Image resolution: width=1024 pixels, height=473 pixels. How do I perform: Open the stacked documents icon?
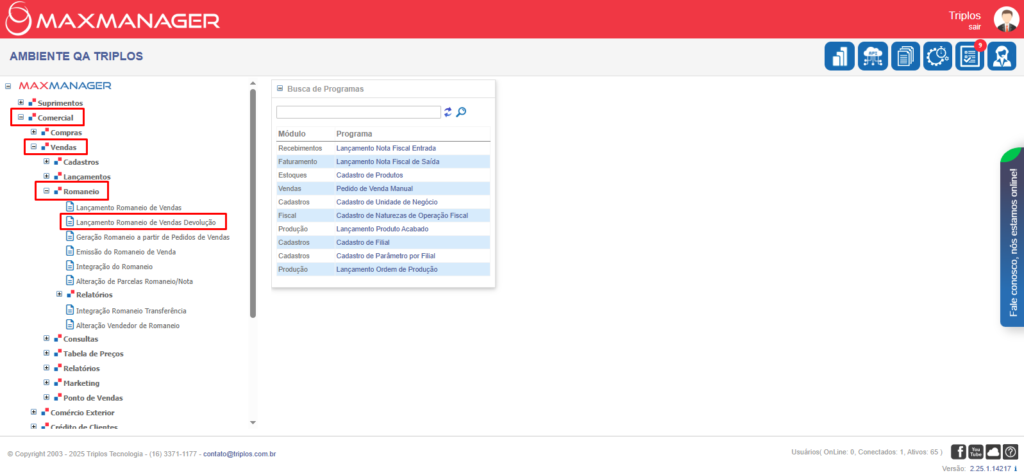tap(905, 57)
